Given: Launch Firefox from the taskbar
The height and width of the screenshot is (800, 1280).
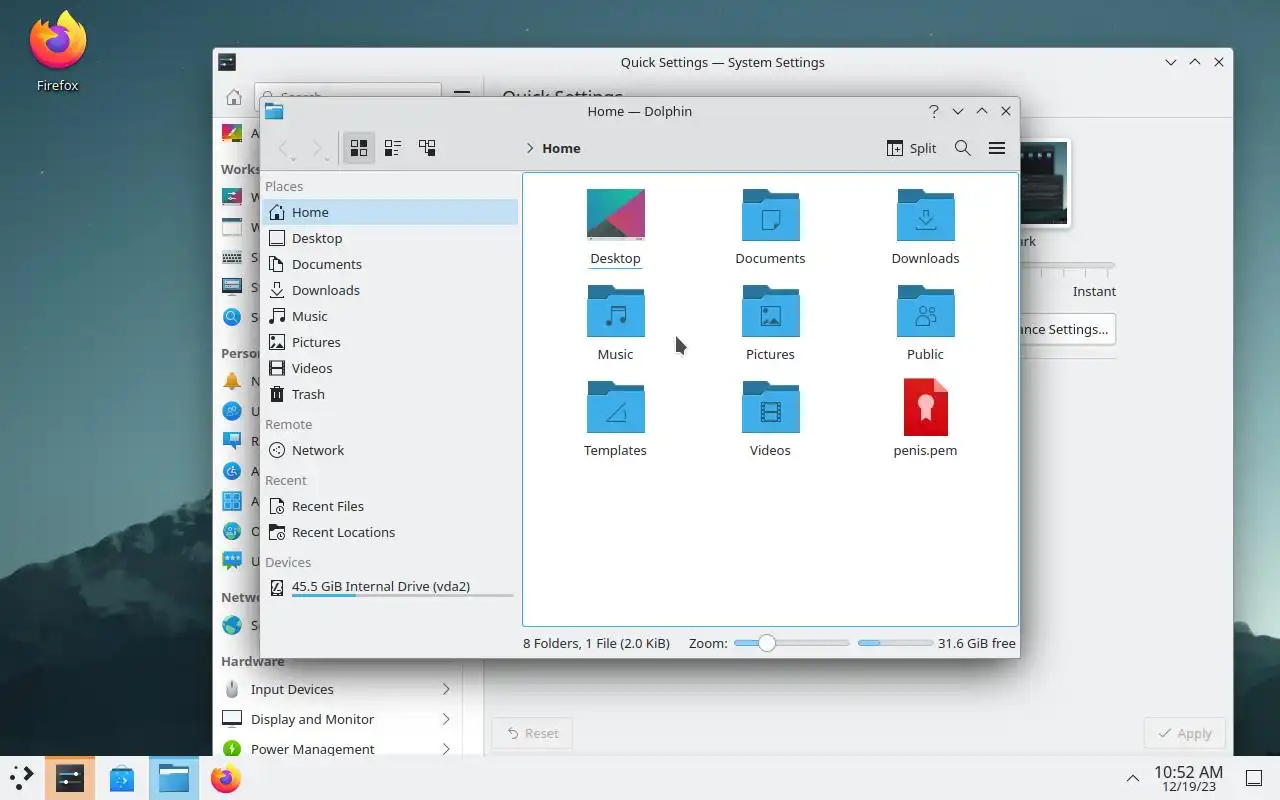Looking at the screenshot, I should pos(226,778).
